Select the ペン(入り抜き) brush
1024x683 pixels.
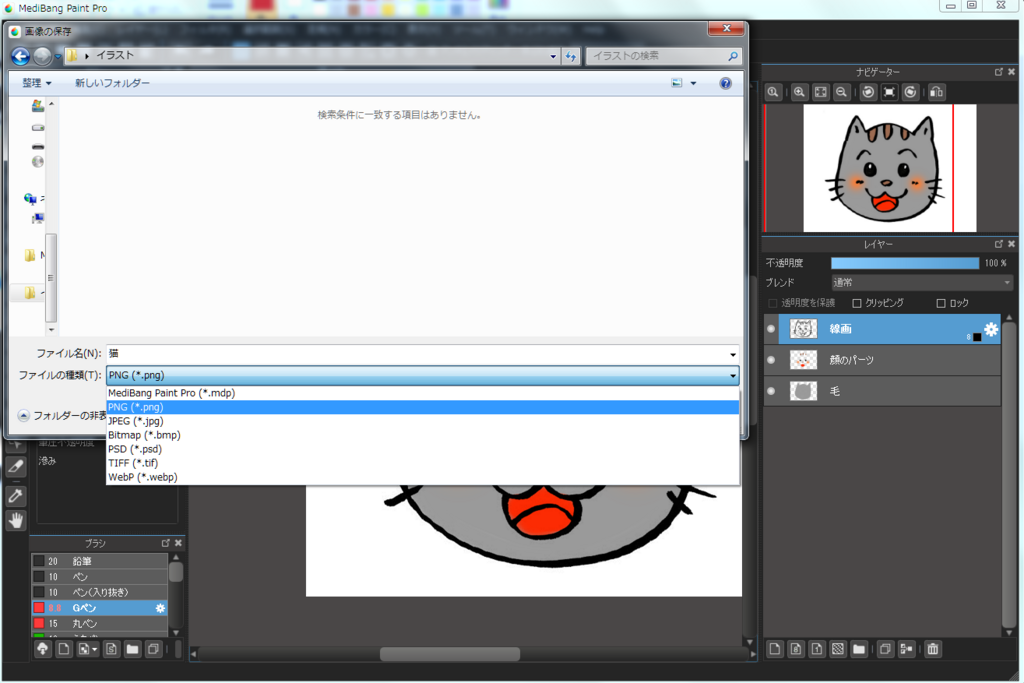click(x=99, y=592)
